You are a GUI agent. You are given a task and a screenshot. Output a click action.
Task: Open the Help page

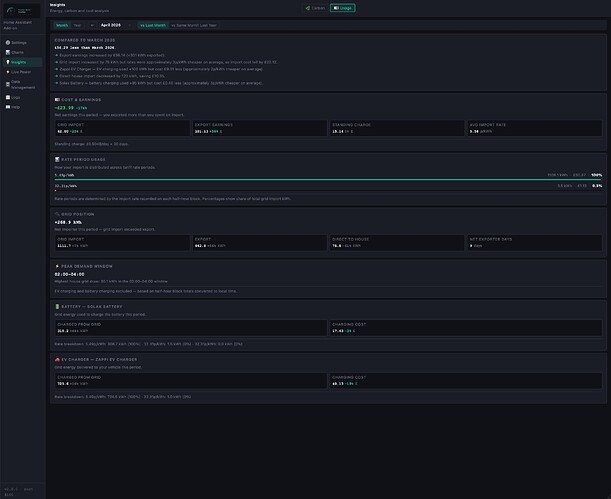click(x=23, y=107)
